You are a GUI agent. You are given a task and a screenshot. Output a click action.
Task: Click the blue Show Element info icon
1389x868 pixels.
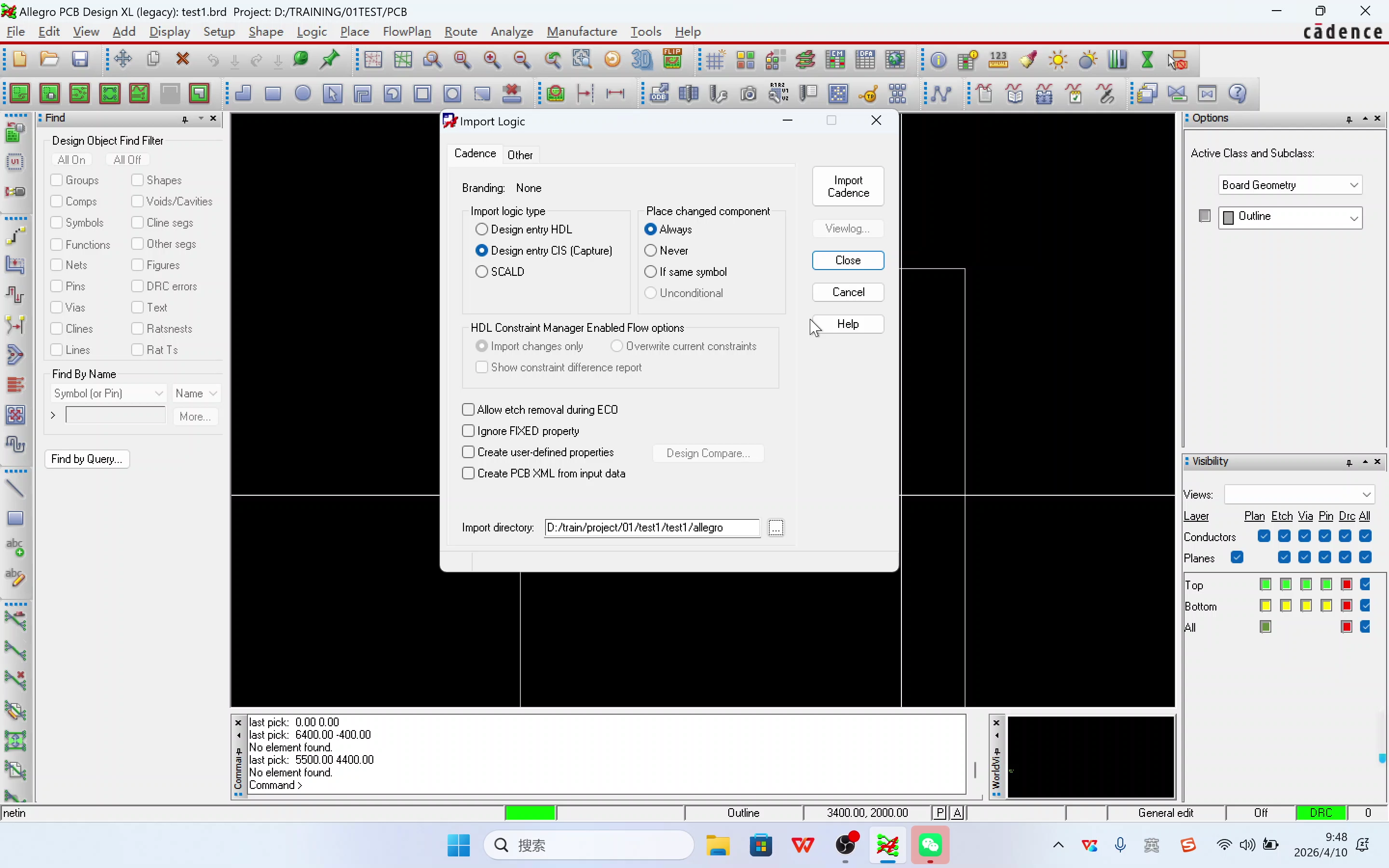click(939, 59)
